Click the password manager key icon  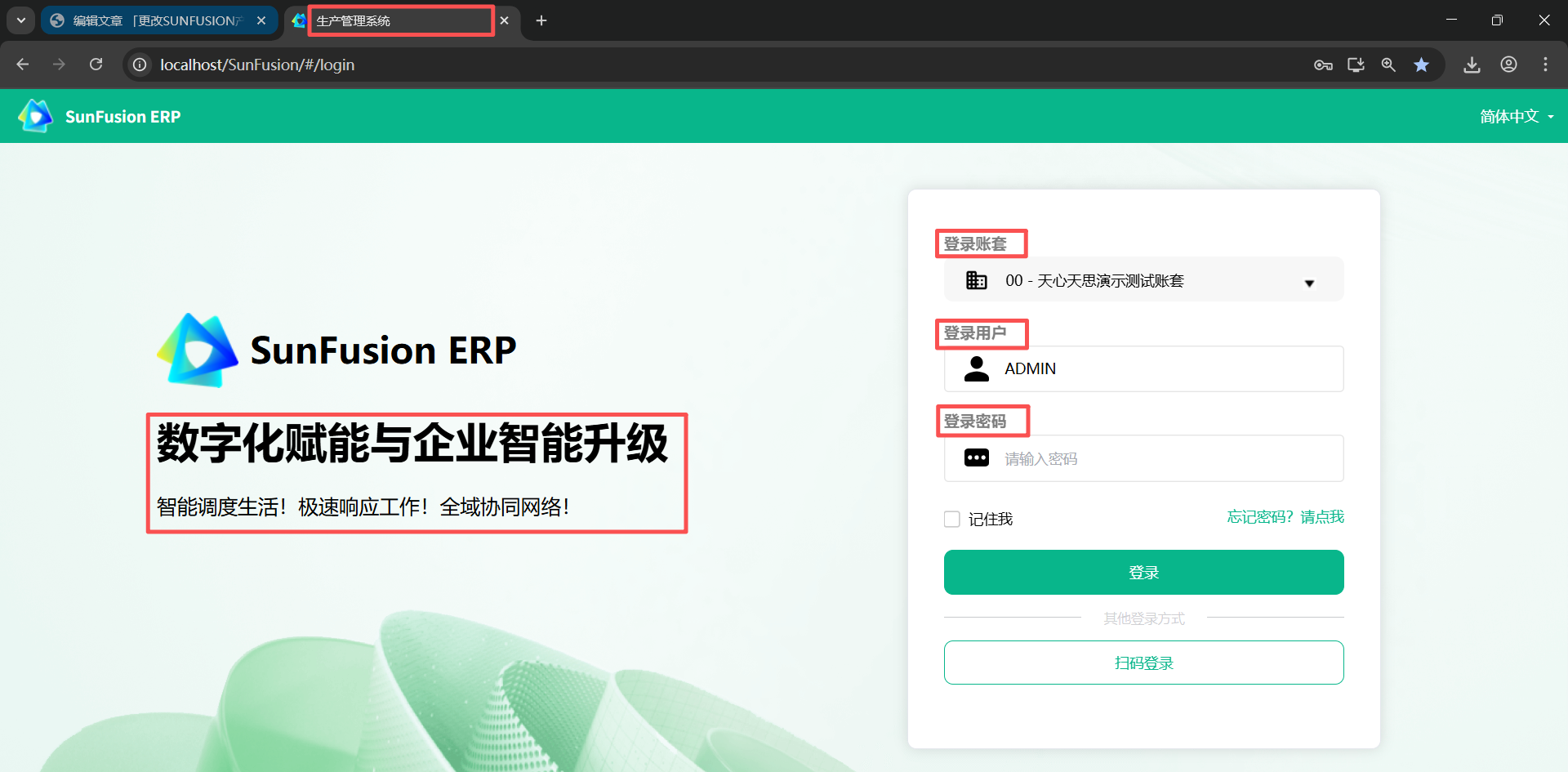click(1323, 65)
